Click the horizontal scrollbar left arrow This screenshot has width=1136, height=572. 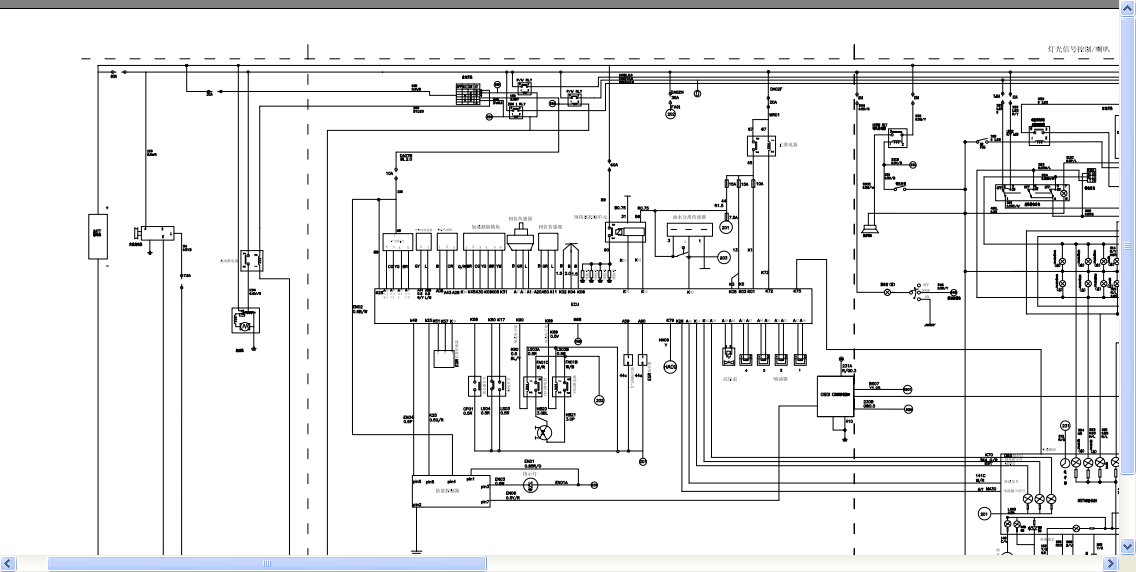[x=8, y=564]
